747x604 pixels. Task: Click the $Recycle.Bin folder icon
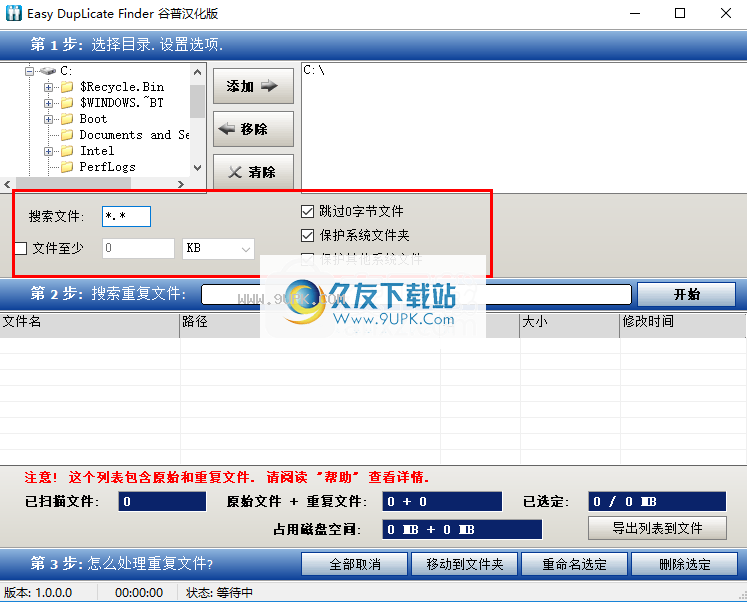(67, 87)
